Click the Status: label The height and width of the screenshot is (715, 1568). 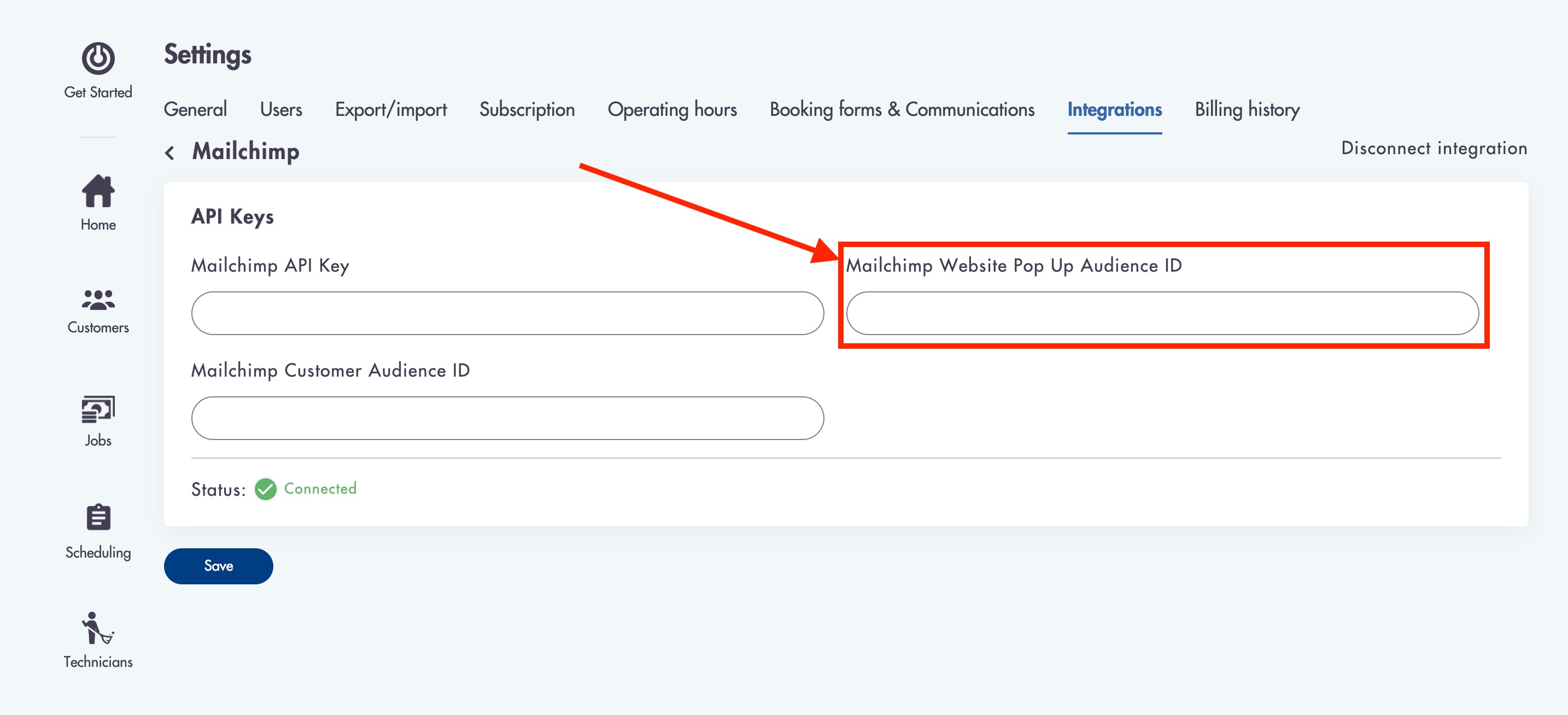tap(219, 489)
